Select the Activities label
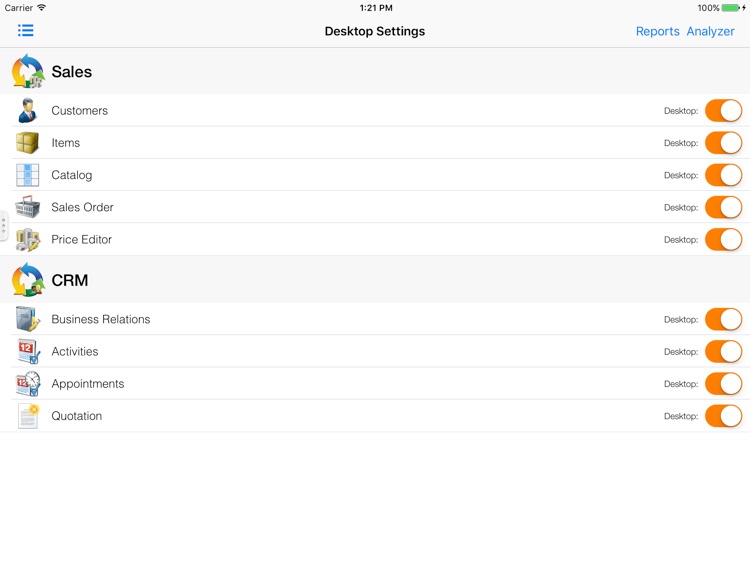 [x=75, y=351]
